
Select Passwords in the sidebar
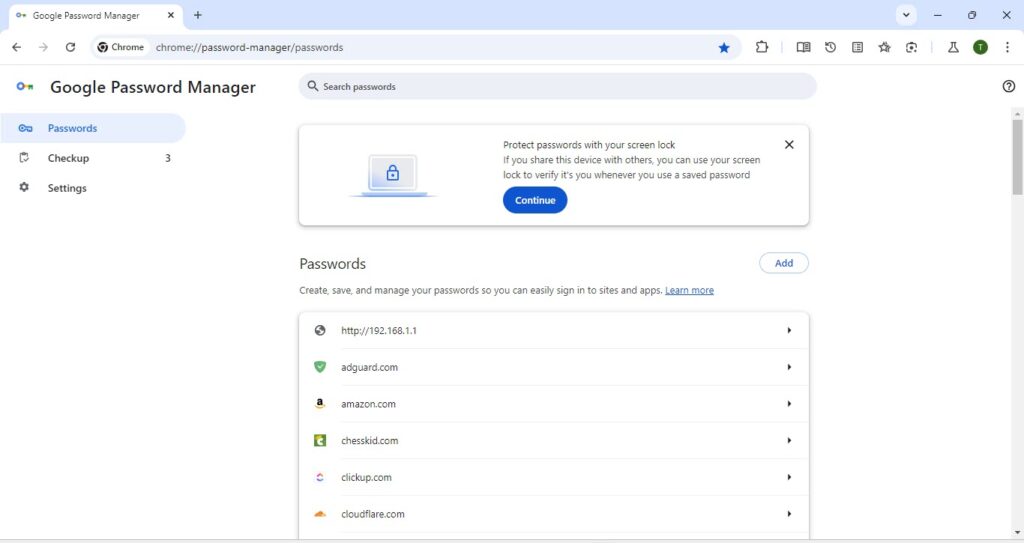[93, 128]
